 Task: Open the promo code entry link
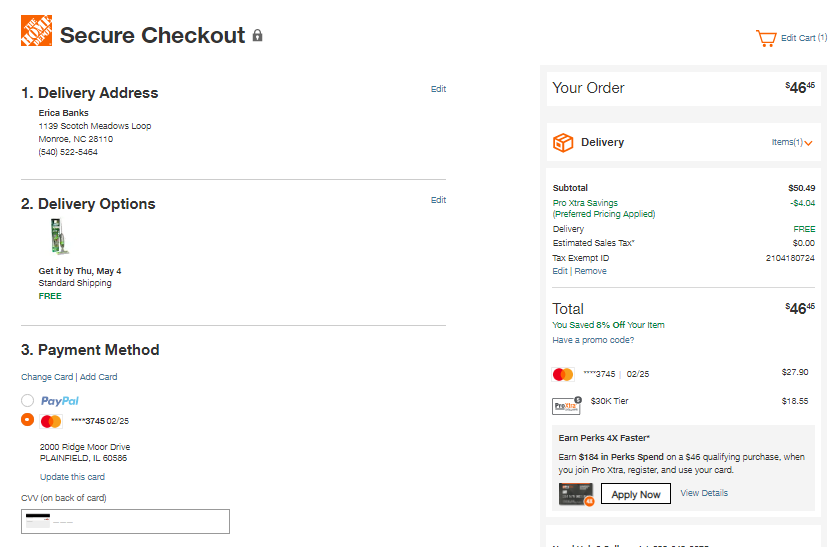pyautogui.click(x=593, y=340)
